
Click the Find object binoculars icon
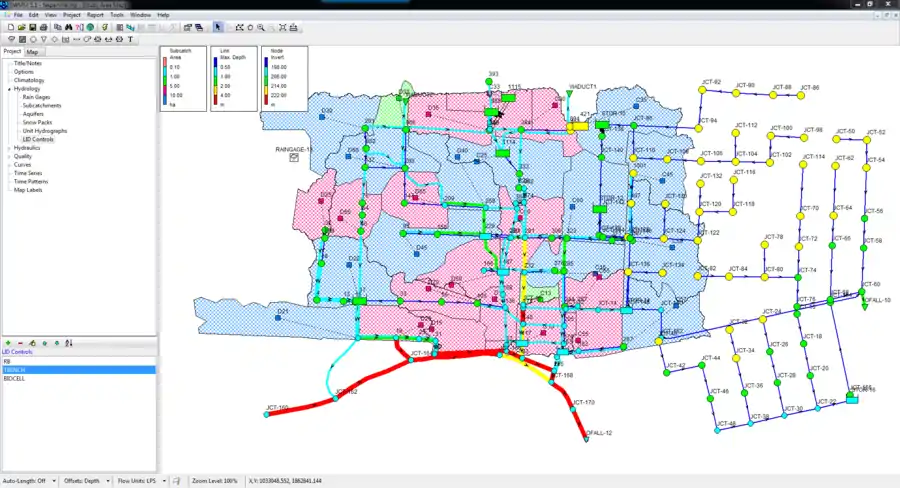tap(69, 27)
